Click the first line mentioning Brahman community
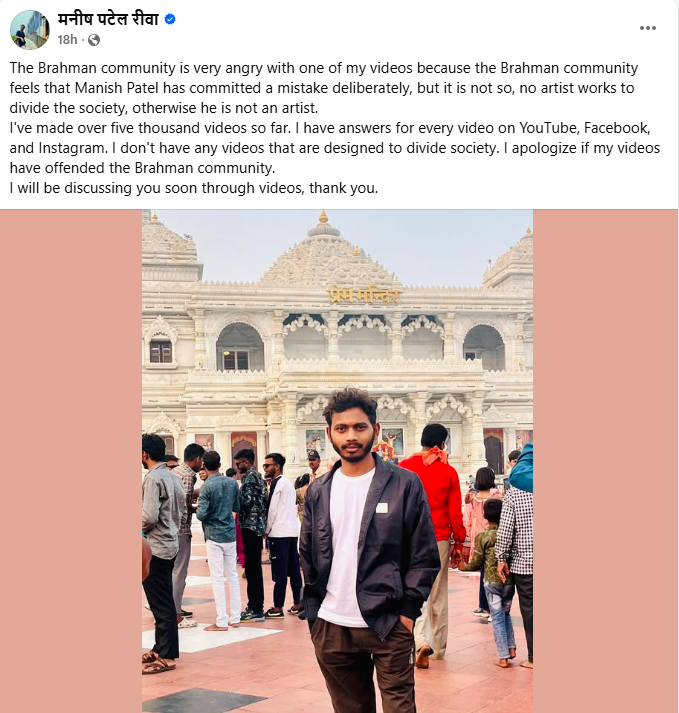 click(x=324, y=68)
